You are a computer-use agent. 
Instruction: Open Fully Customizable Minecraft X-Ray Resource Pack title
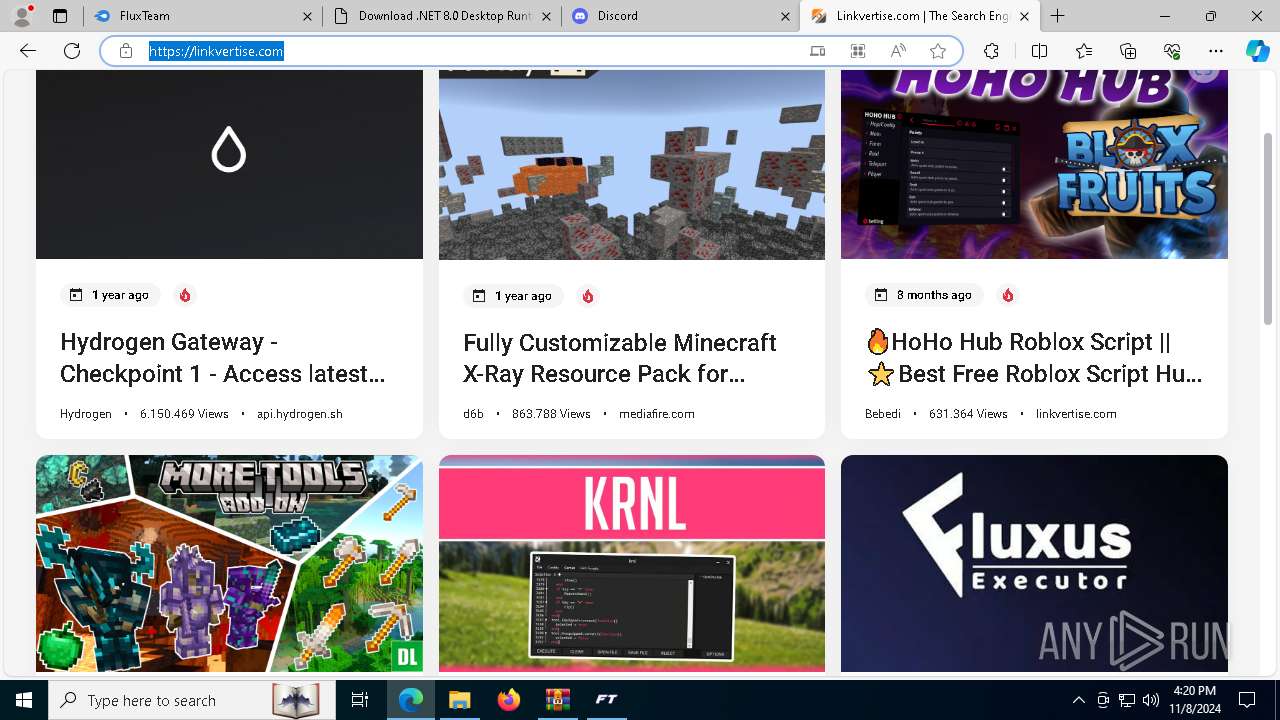620,358
